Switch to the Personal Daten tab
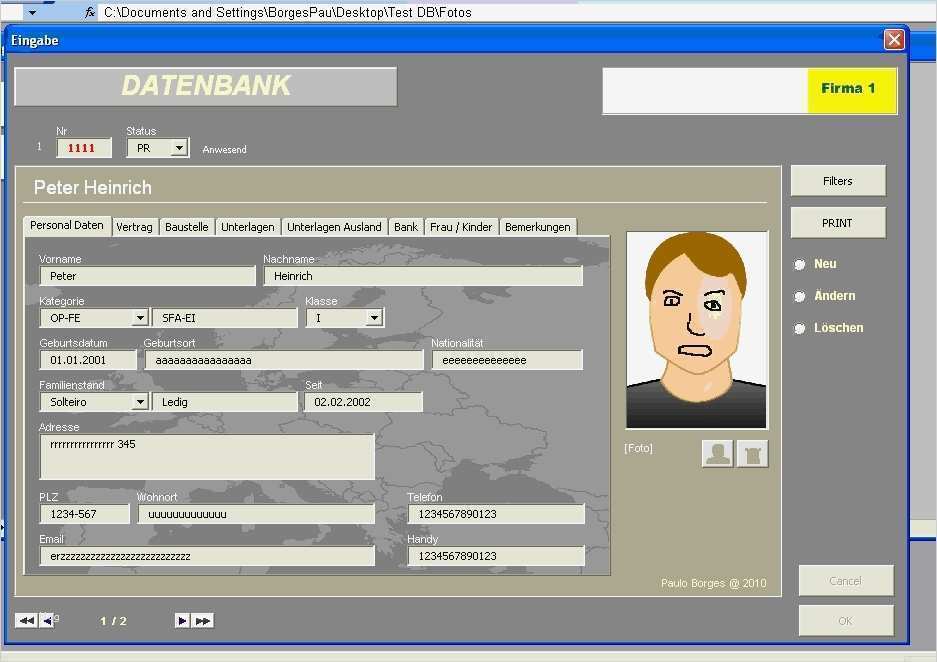 (x=67, y=225)
